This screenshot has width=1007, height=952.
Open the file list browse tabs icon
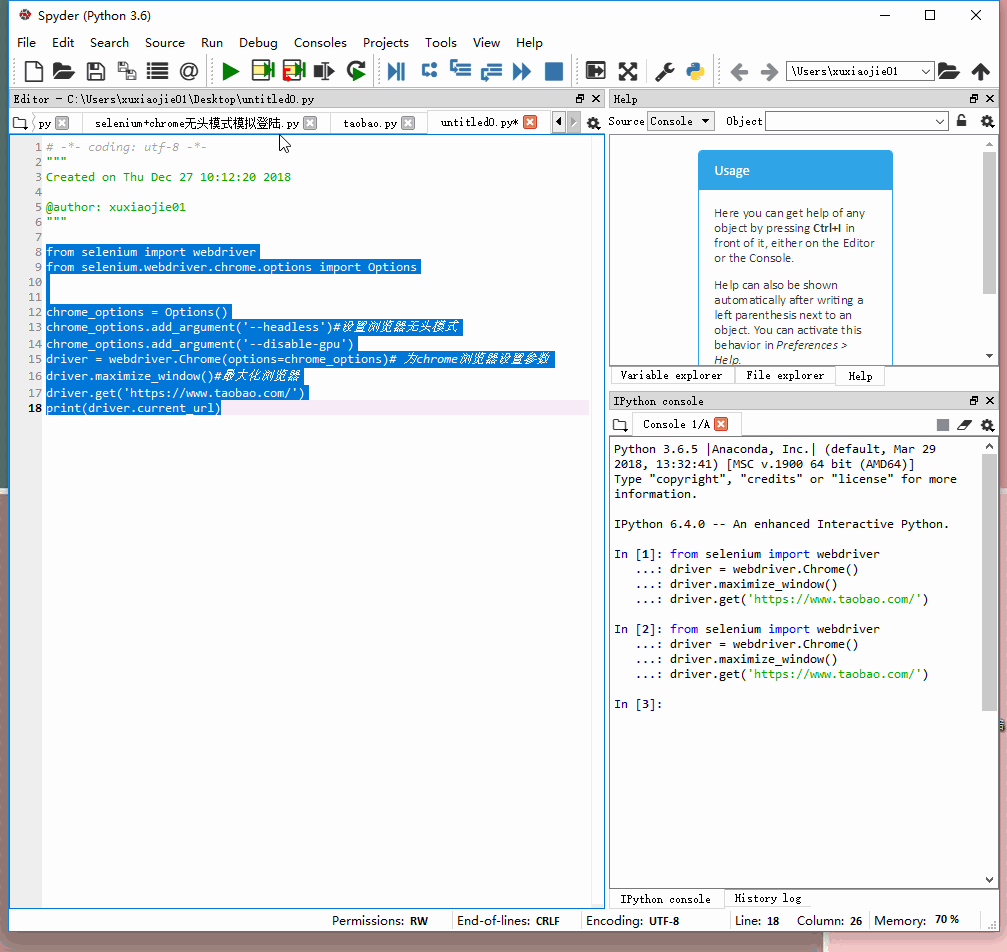click(x=157, y=71)
